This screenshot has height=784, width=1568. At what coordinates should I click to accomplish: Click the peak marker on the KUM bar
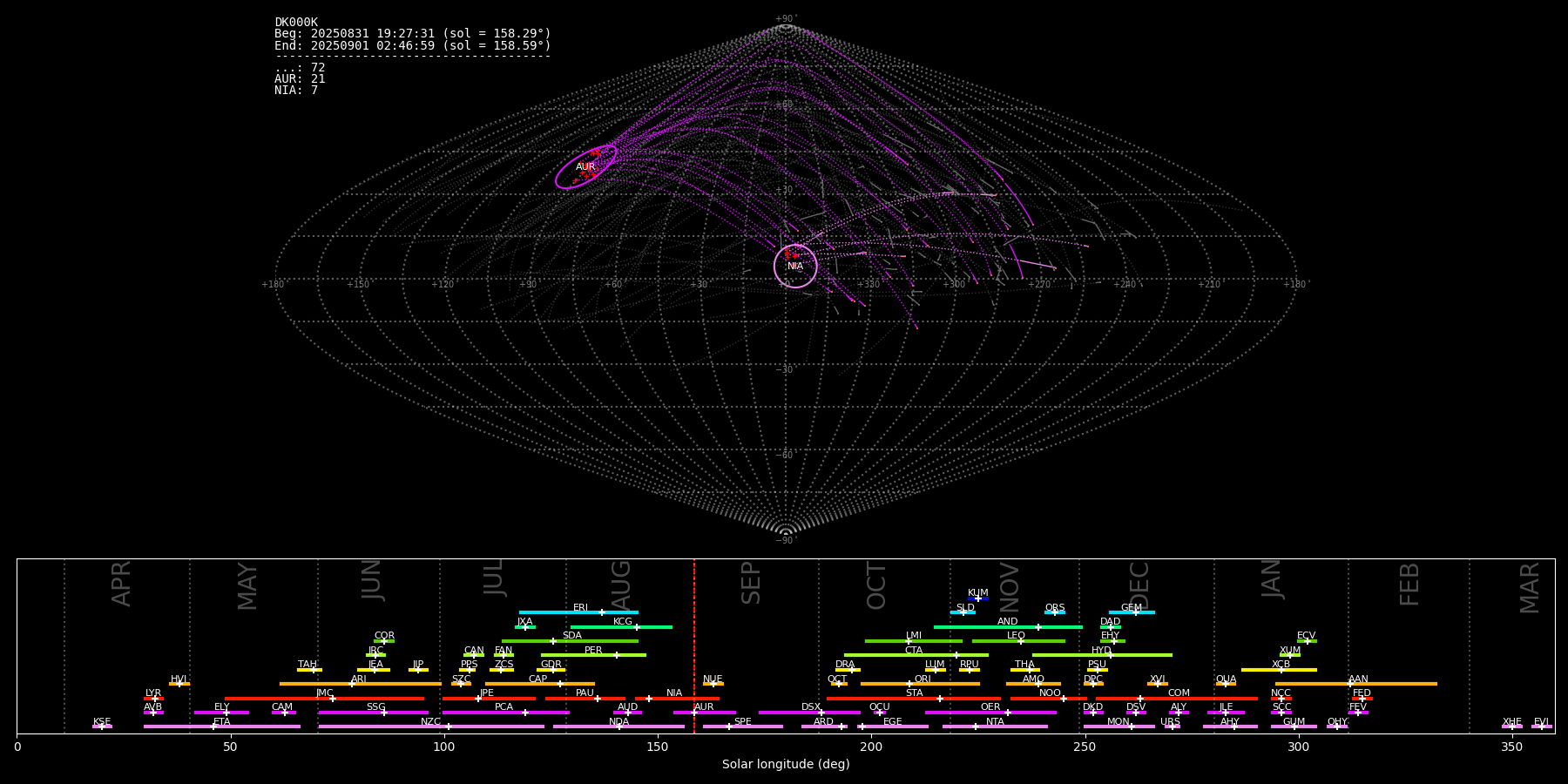pos(977,598)
